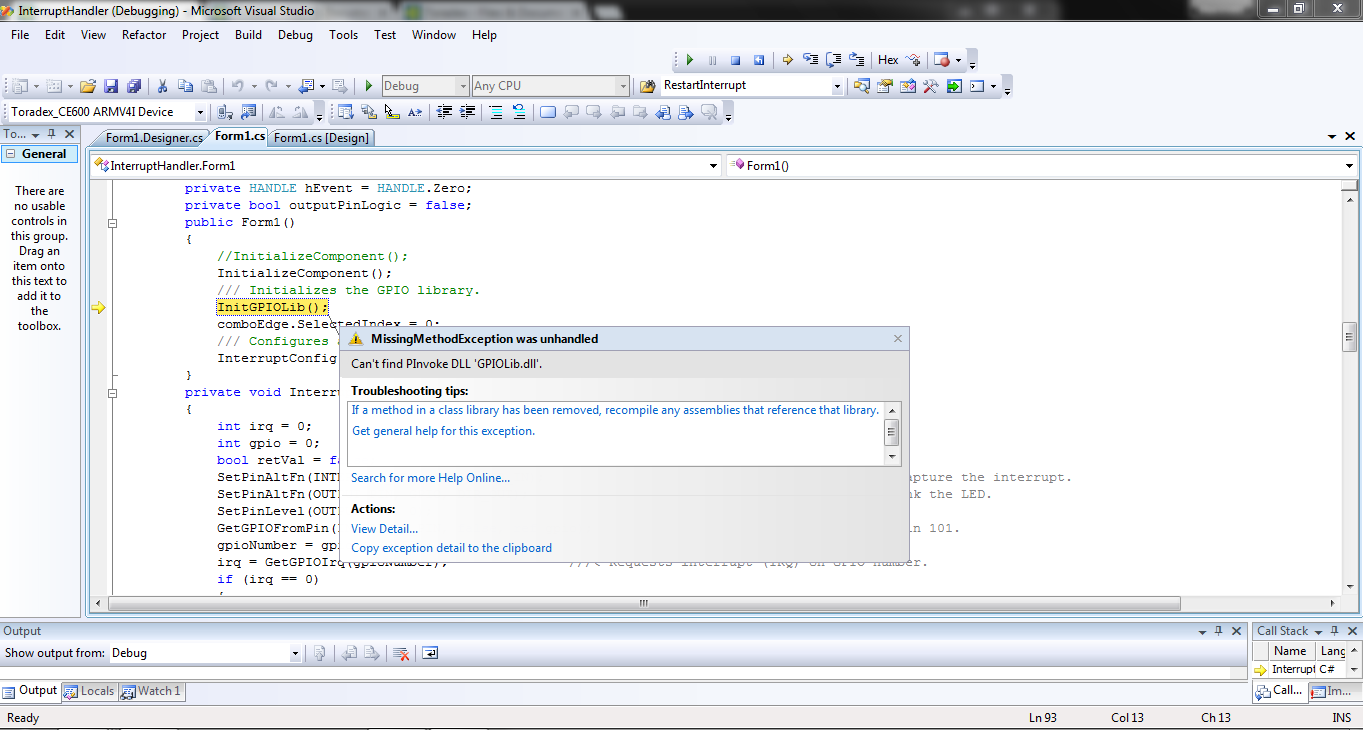Click the Step Out debug icon
The height and width of the screenshot is (730, 1363).
pyautogui.click(x=857, y=59)
